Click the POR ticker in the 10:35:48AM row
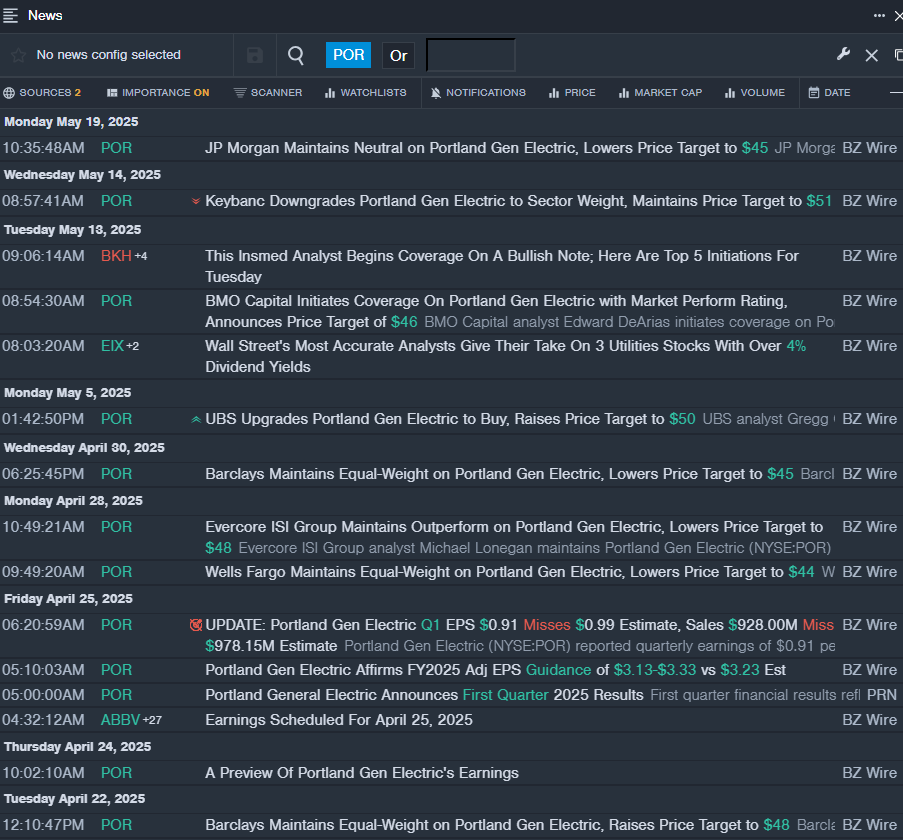This screenshot has width=903, height=840. pos(116,148)
